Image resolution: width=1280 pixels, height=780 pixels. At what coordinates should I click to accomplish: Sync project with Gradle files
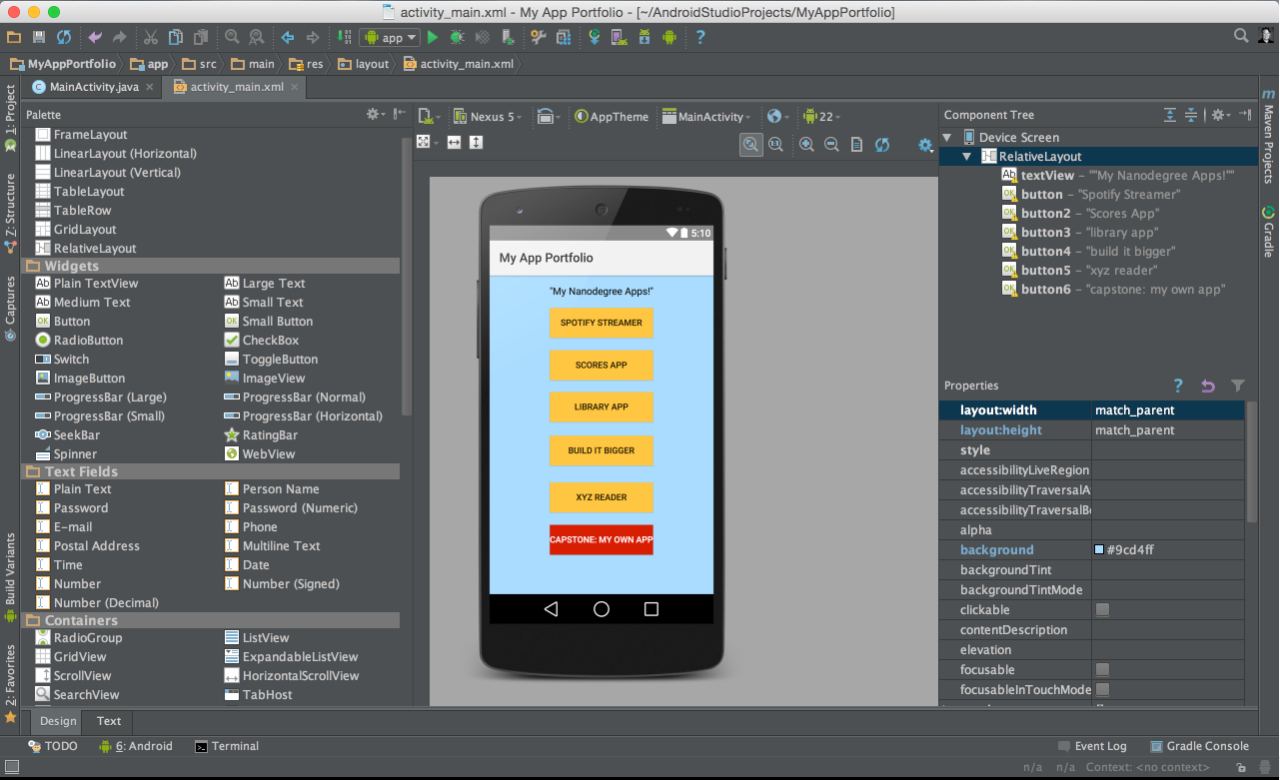click(595, 37)
